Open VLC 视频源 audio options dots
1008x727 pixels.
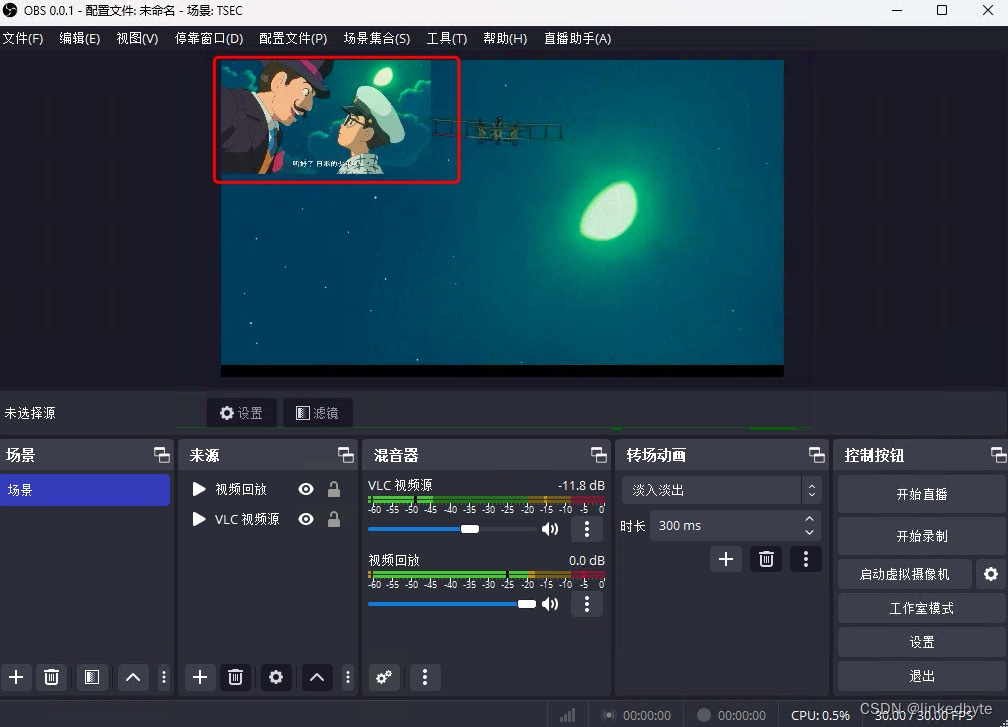586,529
